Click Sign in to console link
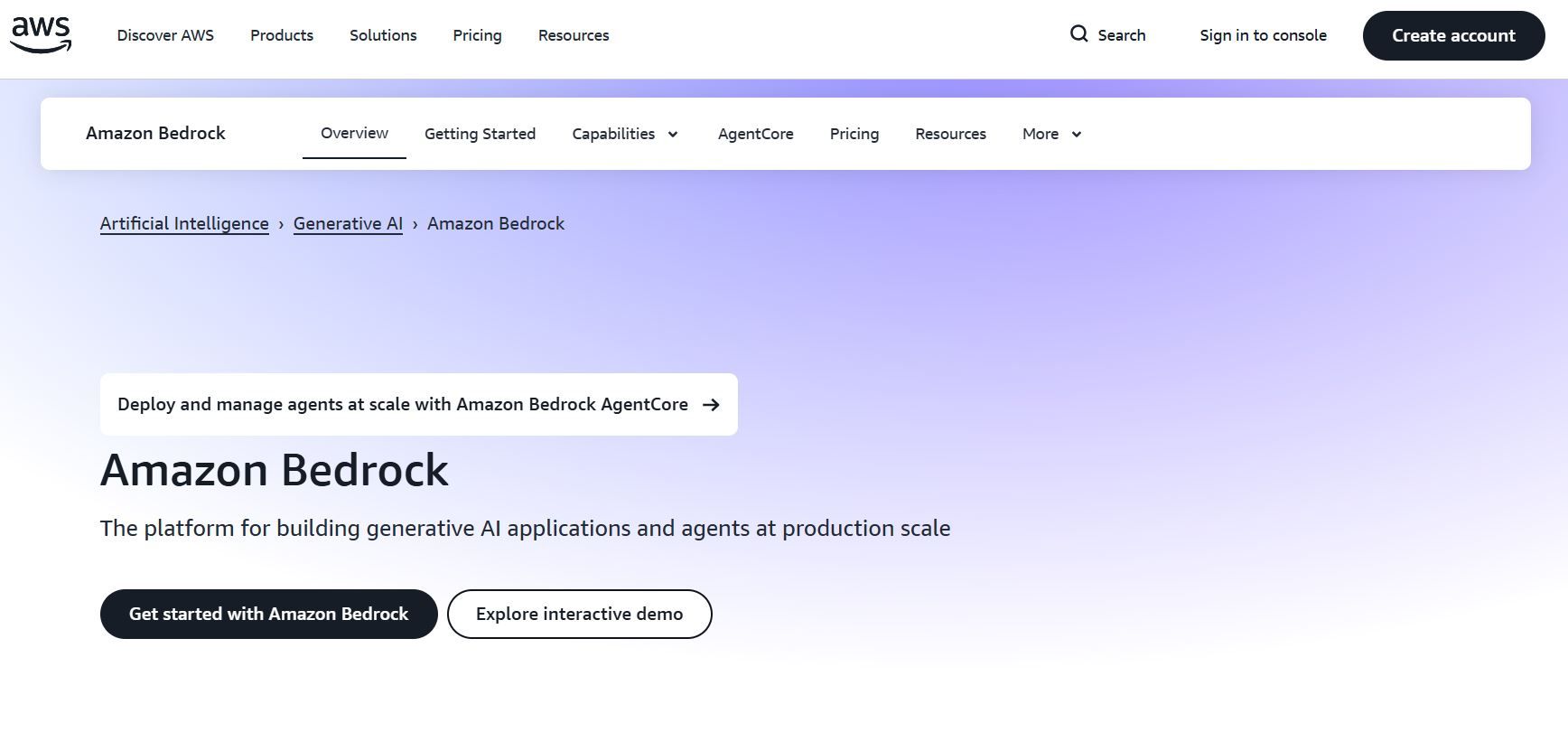The height and width of the screenshot is (742, 1568). [1263, 35]
